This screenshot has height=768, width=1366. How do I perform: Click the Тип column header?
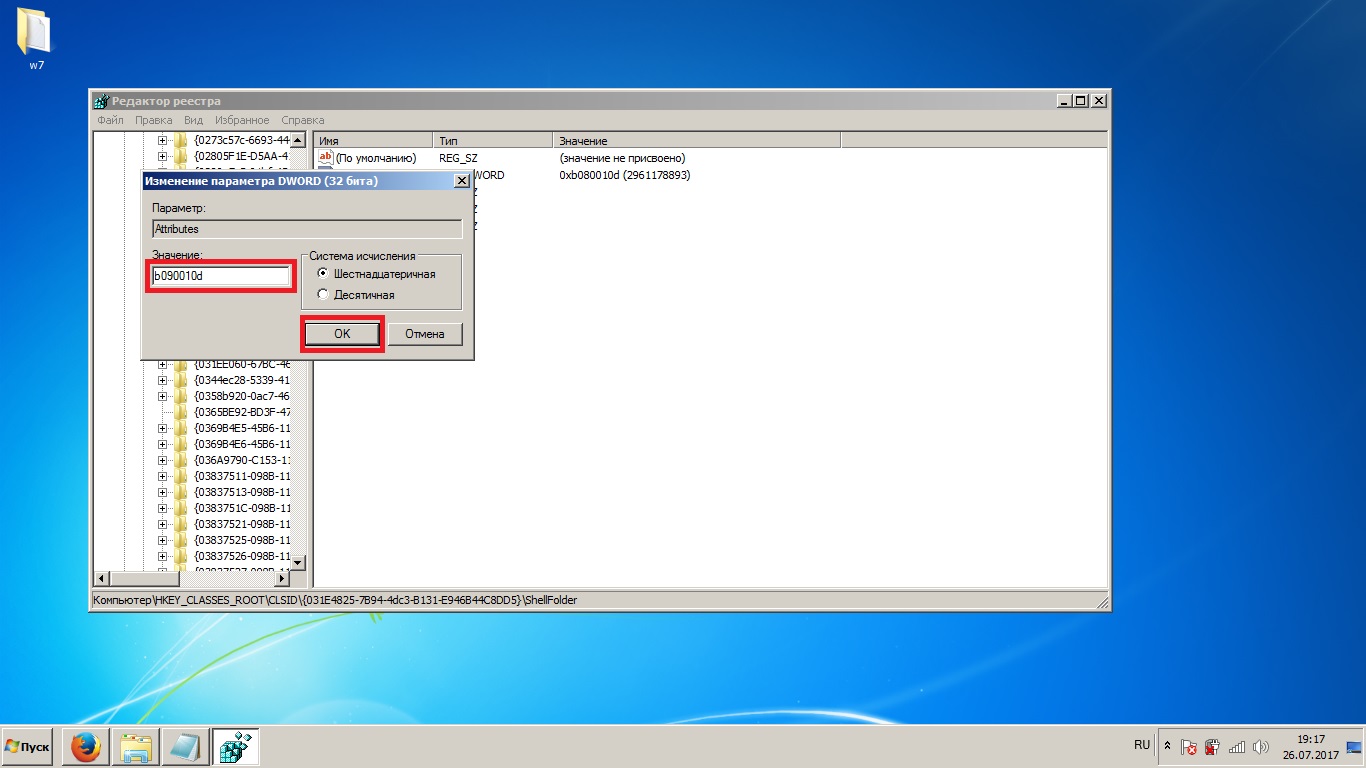(x=493, y=141)
